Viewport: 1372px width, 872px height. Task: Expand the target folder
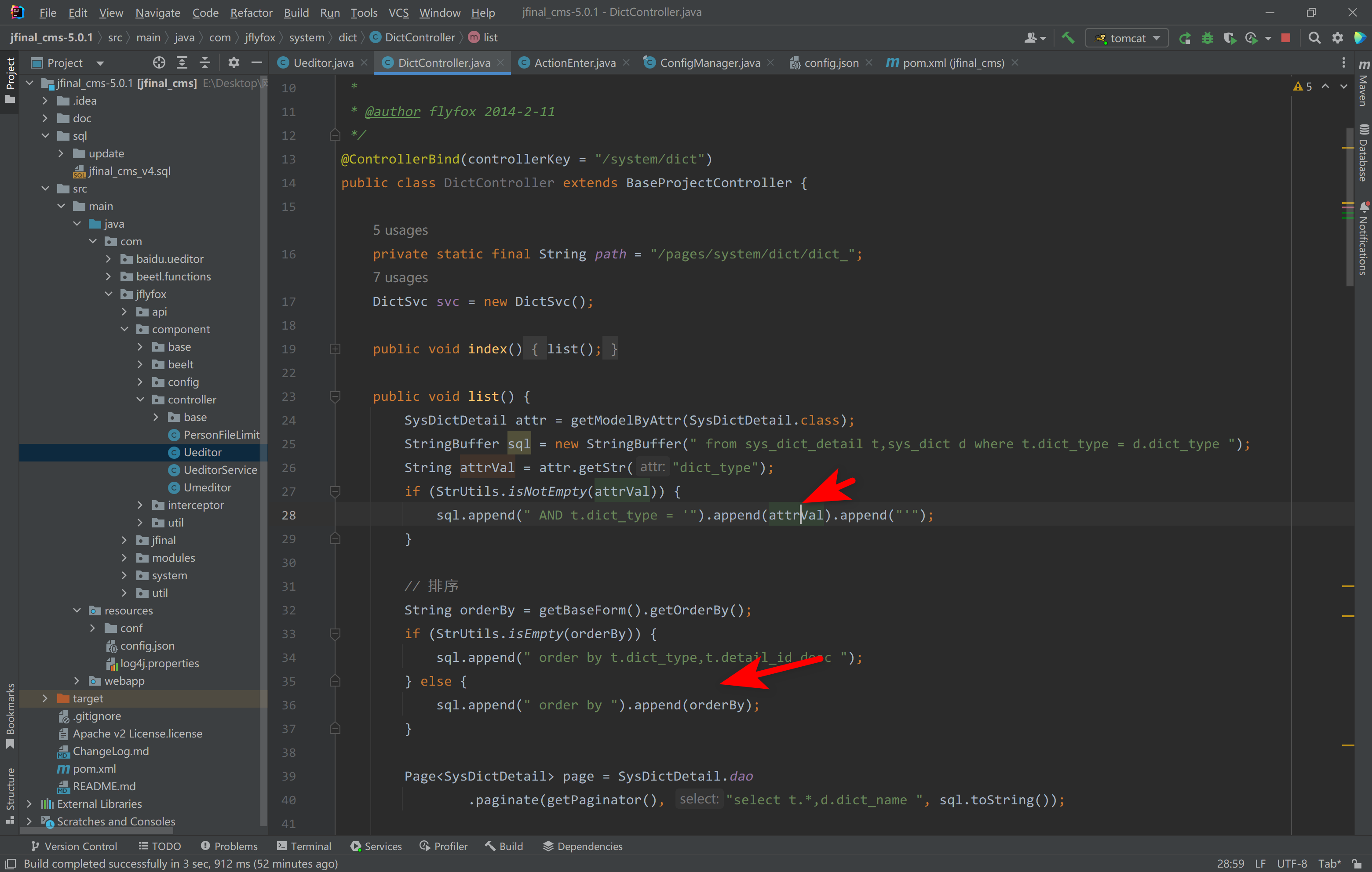click(x=45, y=698)
